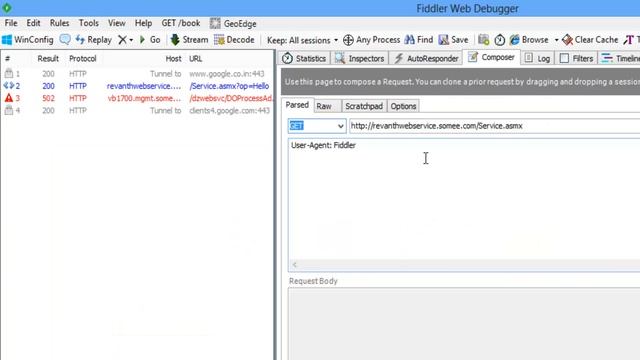The image size is (640, 360).
Task: Open Keep: All sessions dropdown
Action: (302, 40)
